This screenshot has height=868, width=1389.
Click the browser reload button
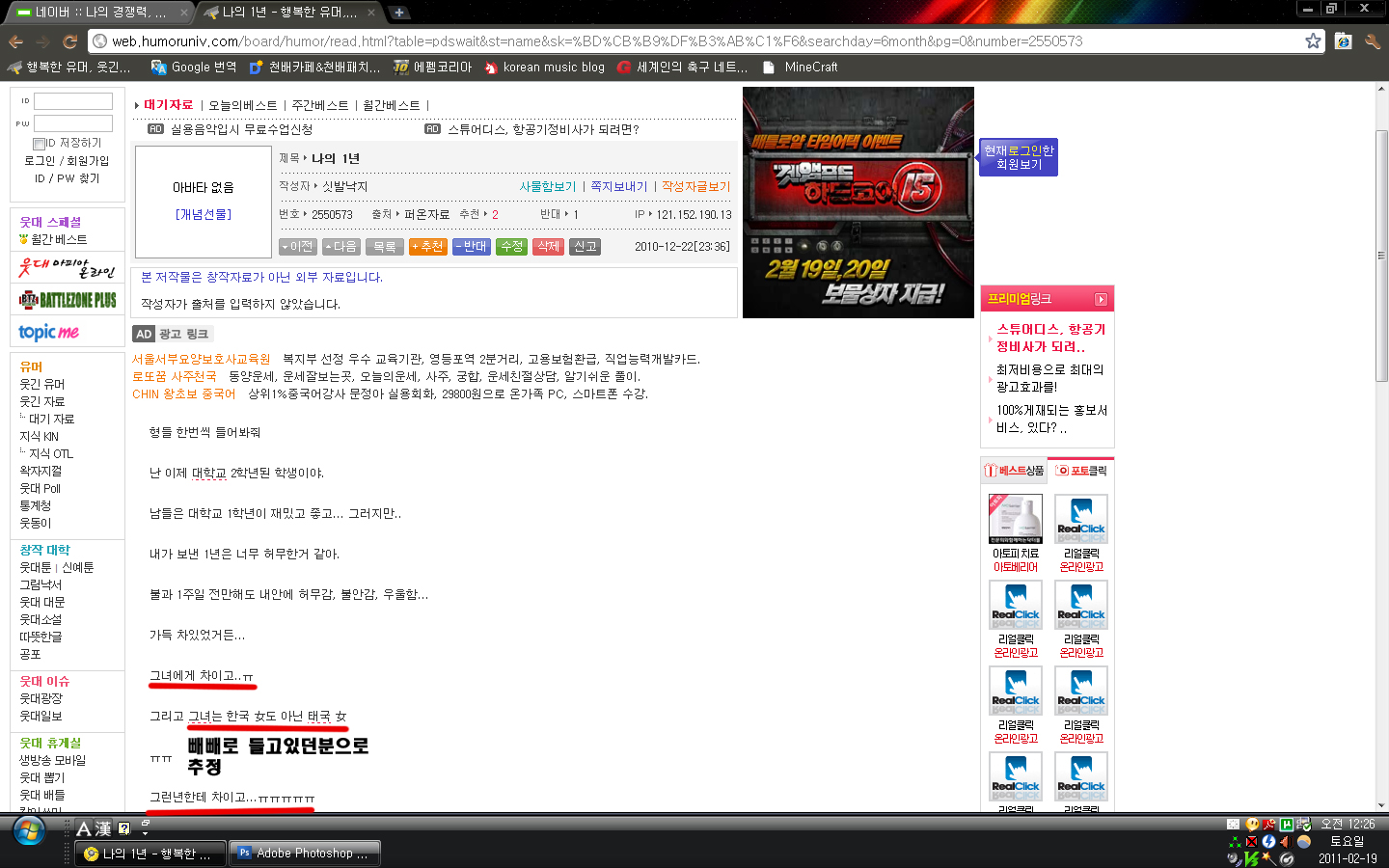point(69,41)
